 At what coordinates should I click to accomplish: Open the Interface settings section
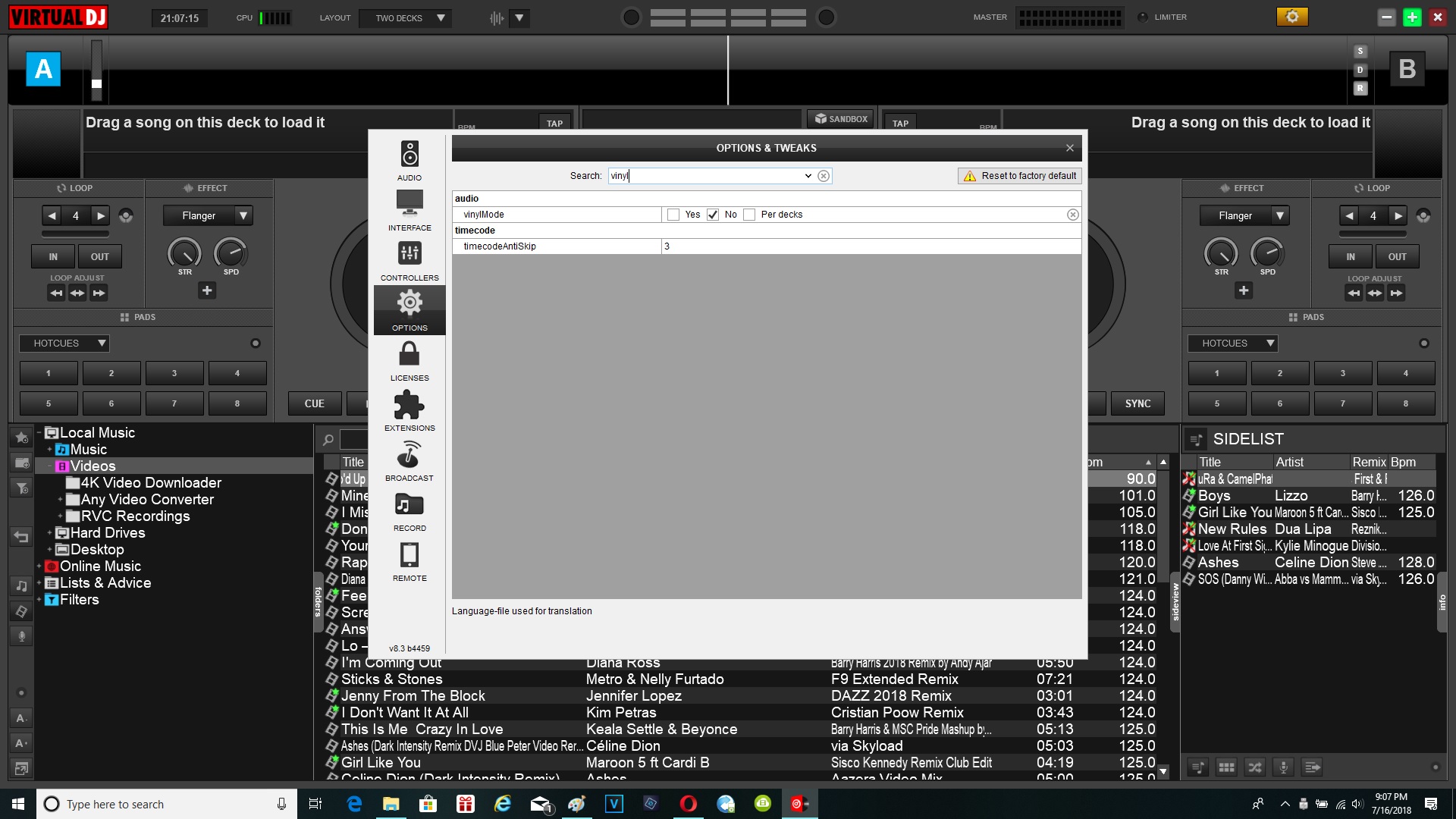[x=409, y=210]
